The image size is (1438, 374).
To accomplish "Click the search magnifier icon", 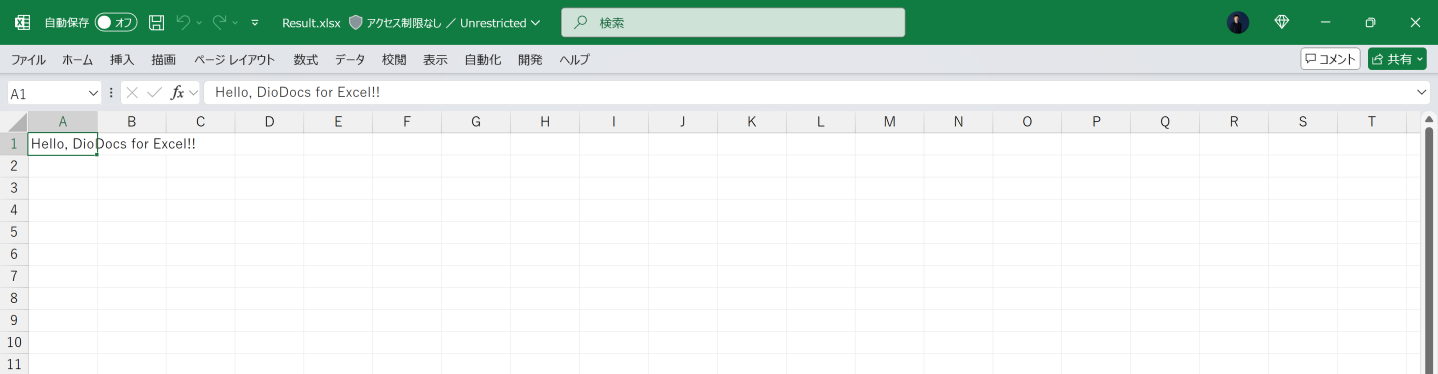I will [x=581, y=22].
